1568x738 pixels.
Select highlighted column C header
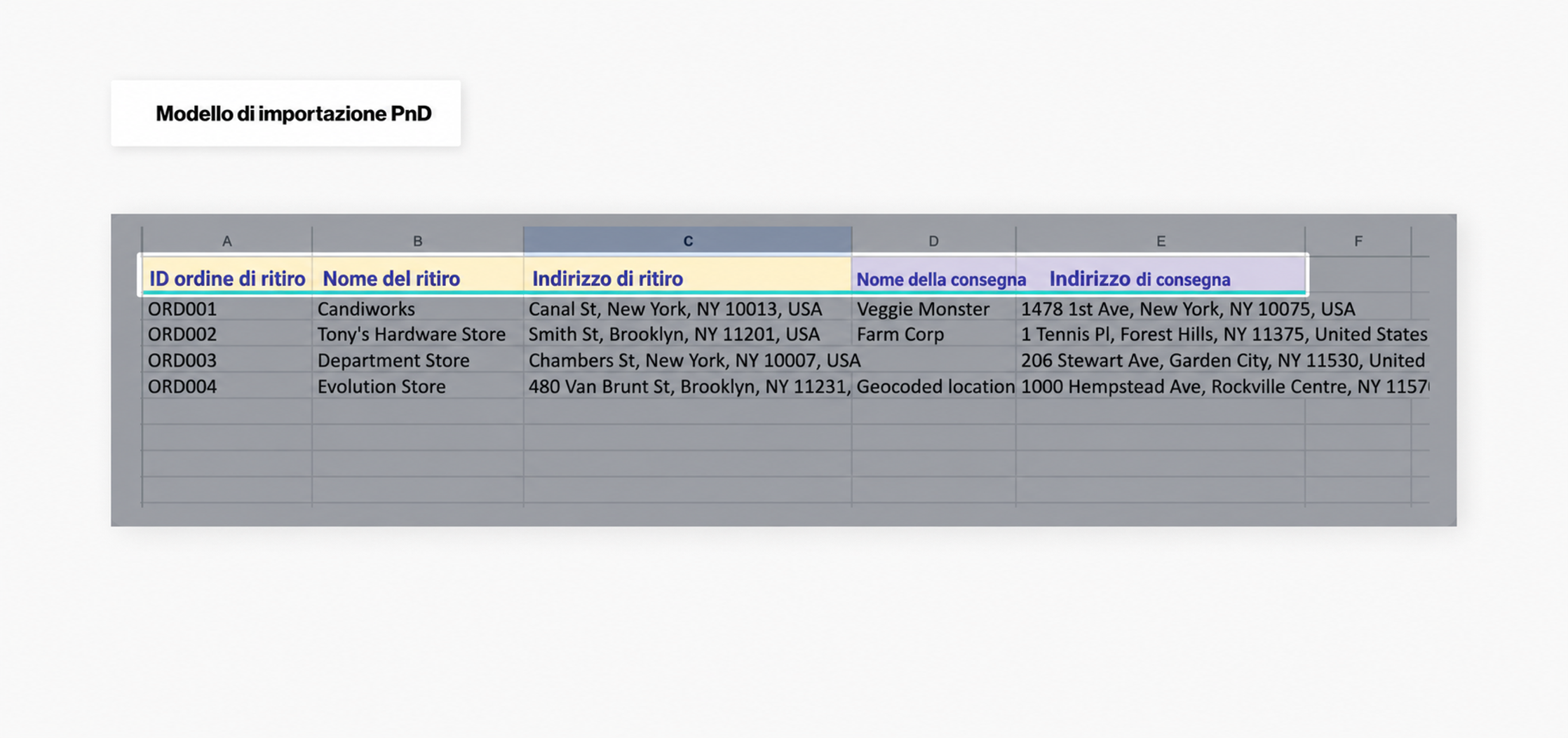(x=688, y=241)
